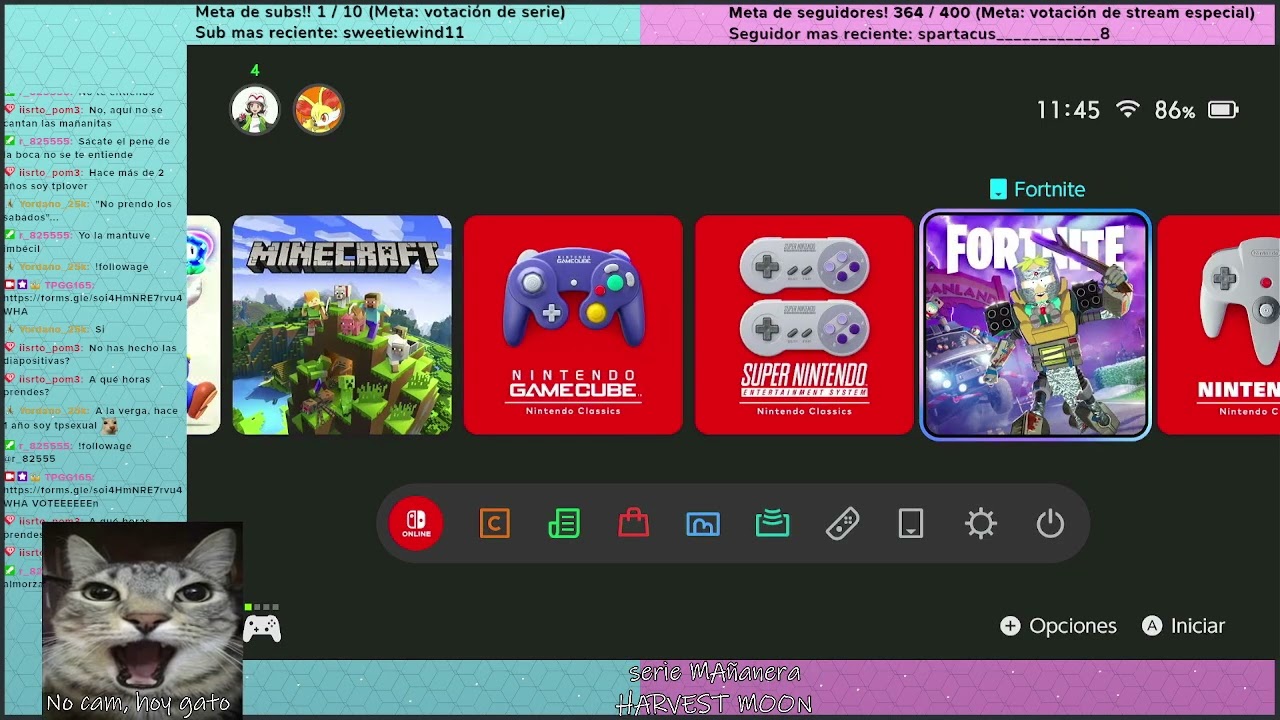Open the Nintendo eShop bag icon
The width and height of the screenshot is (1280, 720).
(633, 523)
